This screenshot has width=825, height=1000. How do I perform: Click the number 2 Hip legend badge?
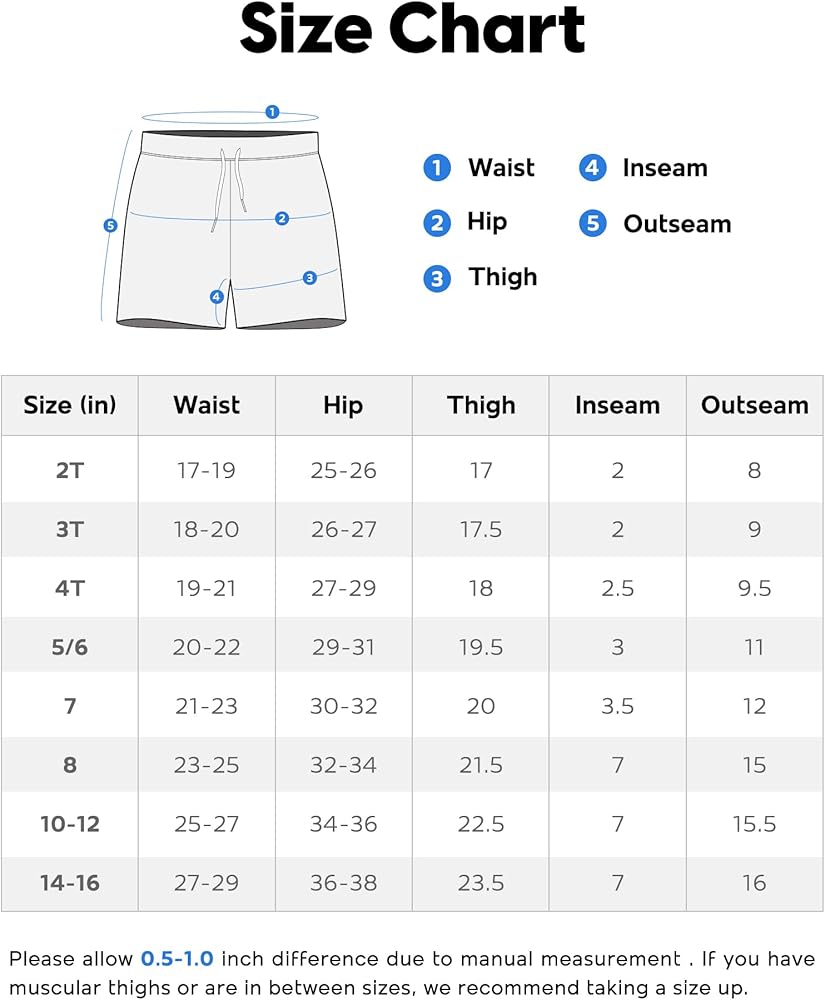coord(437,222)
